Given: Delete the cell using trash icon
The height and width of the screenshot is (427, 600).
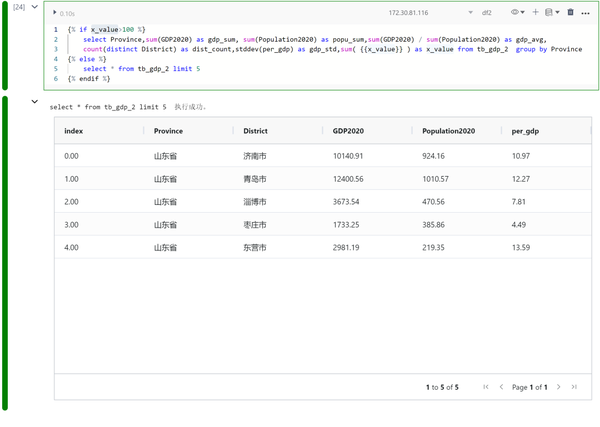Looking at the screenshot, I should click(x=570, y=13).
